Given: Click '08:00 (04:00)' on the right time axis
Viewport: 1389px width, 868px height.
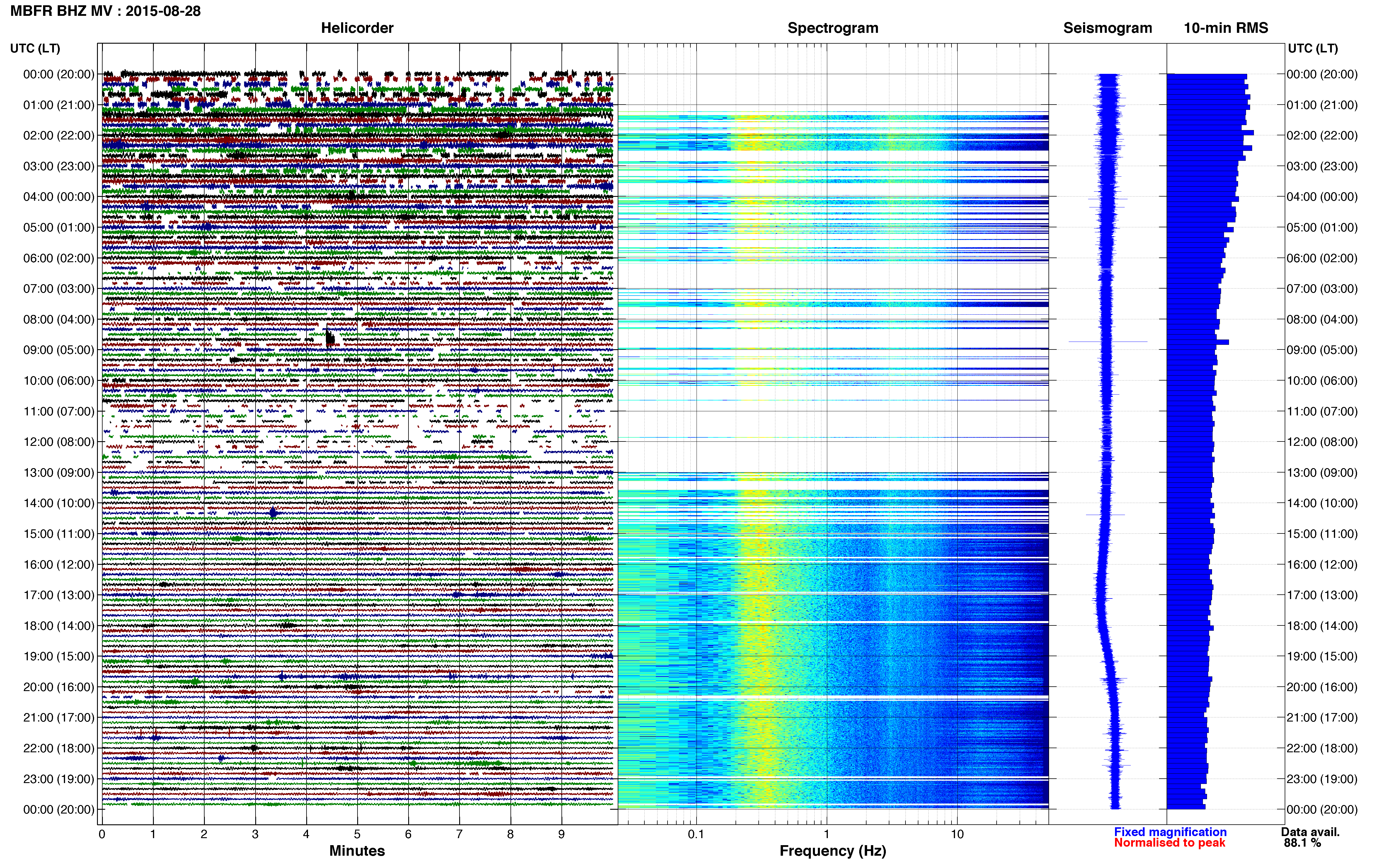Looking at the screenshot, I should pos(1322,319).
